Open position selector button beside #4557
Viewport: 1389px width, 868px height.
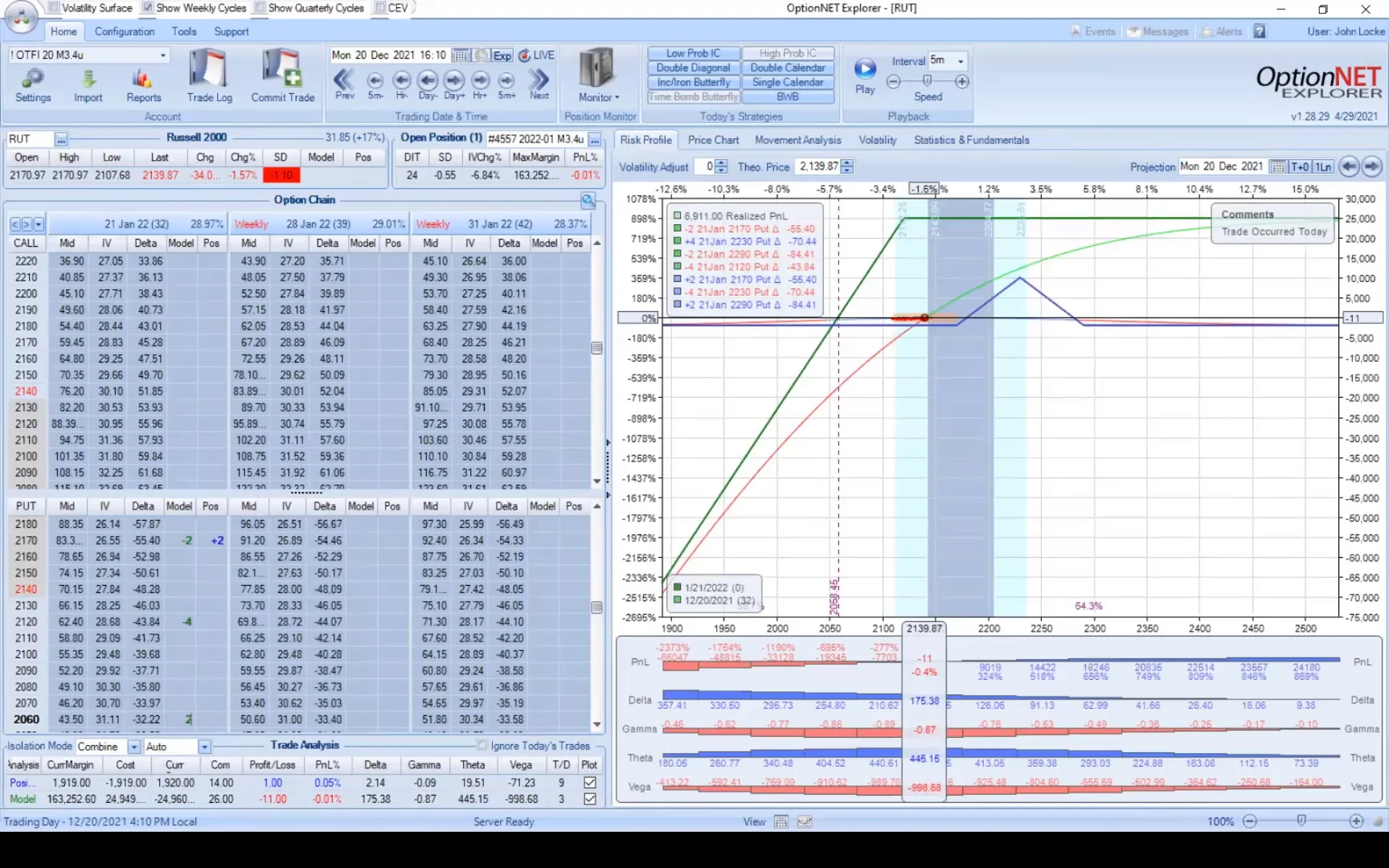pos(595,139)
